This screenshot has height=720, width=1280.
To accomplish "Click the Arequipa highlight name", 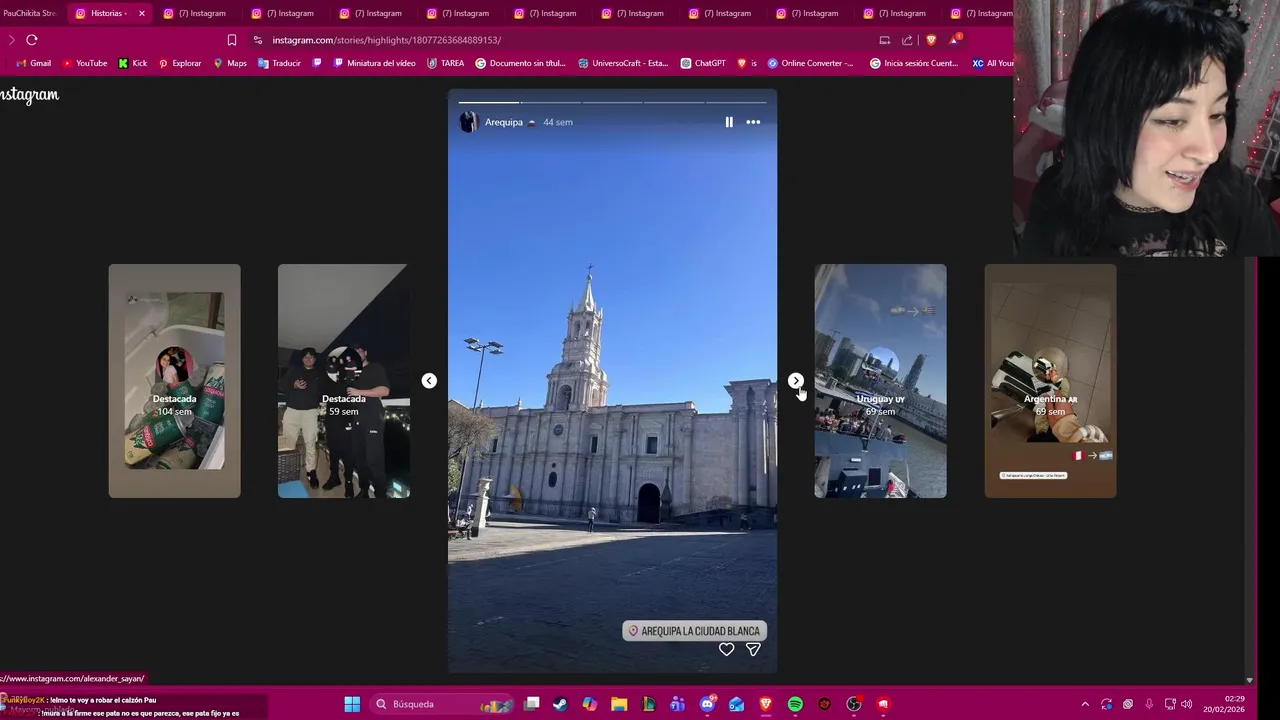I will [x=504, y=122].
